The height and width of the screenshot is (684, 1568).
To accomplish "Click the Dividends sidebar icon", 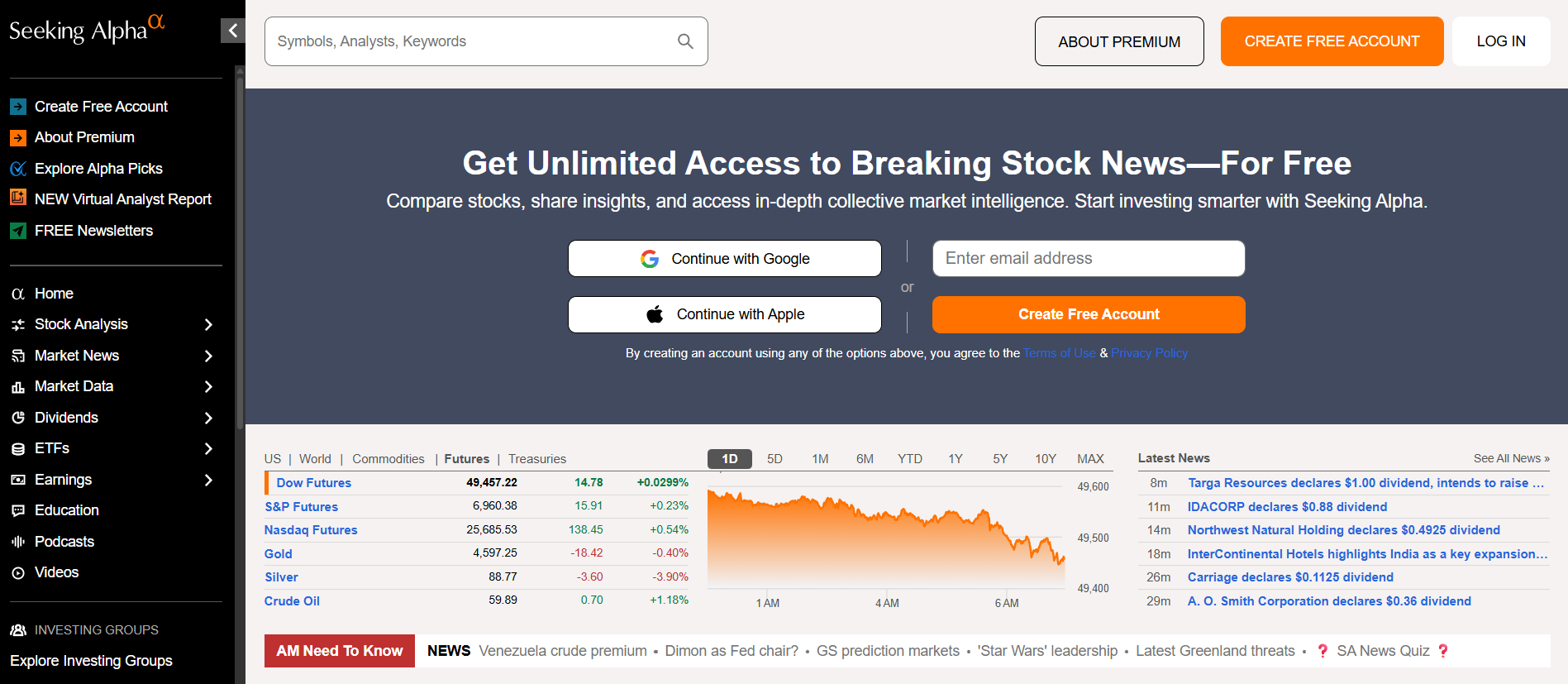I will pyautogui.click(x=18, y=418).
